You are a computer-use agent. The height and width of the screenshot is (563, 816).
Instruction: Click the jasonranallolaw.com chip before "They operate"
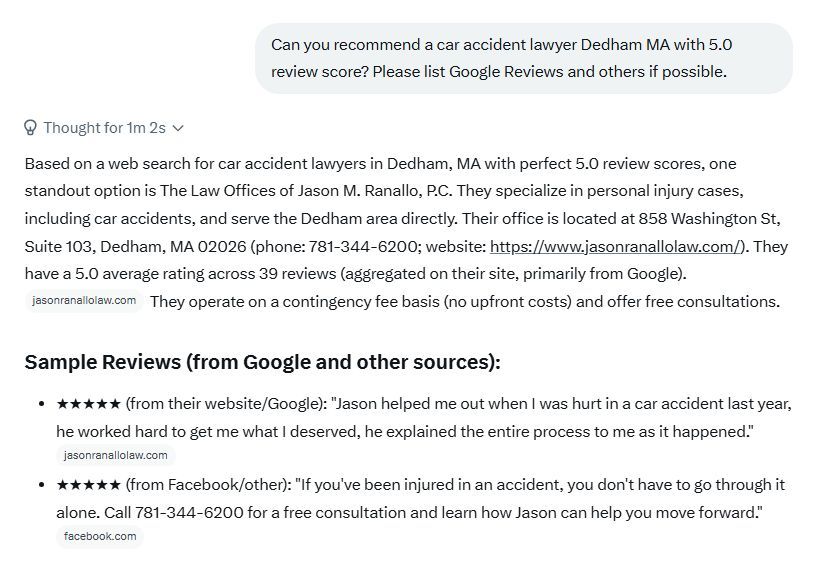(84, 301)
